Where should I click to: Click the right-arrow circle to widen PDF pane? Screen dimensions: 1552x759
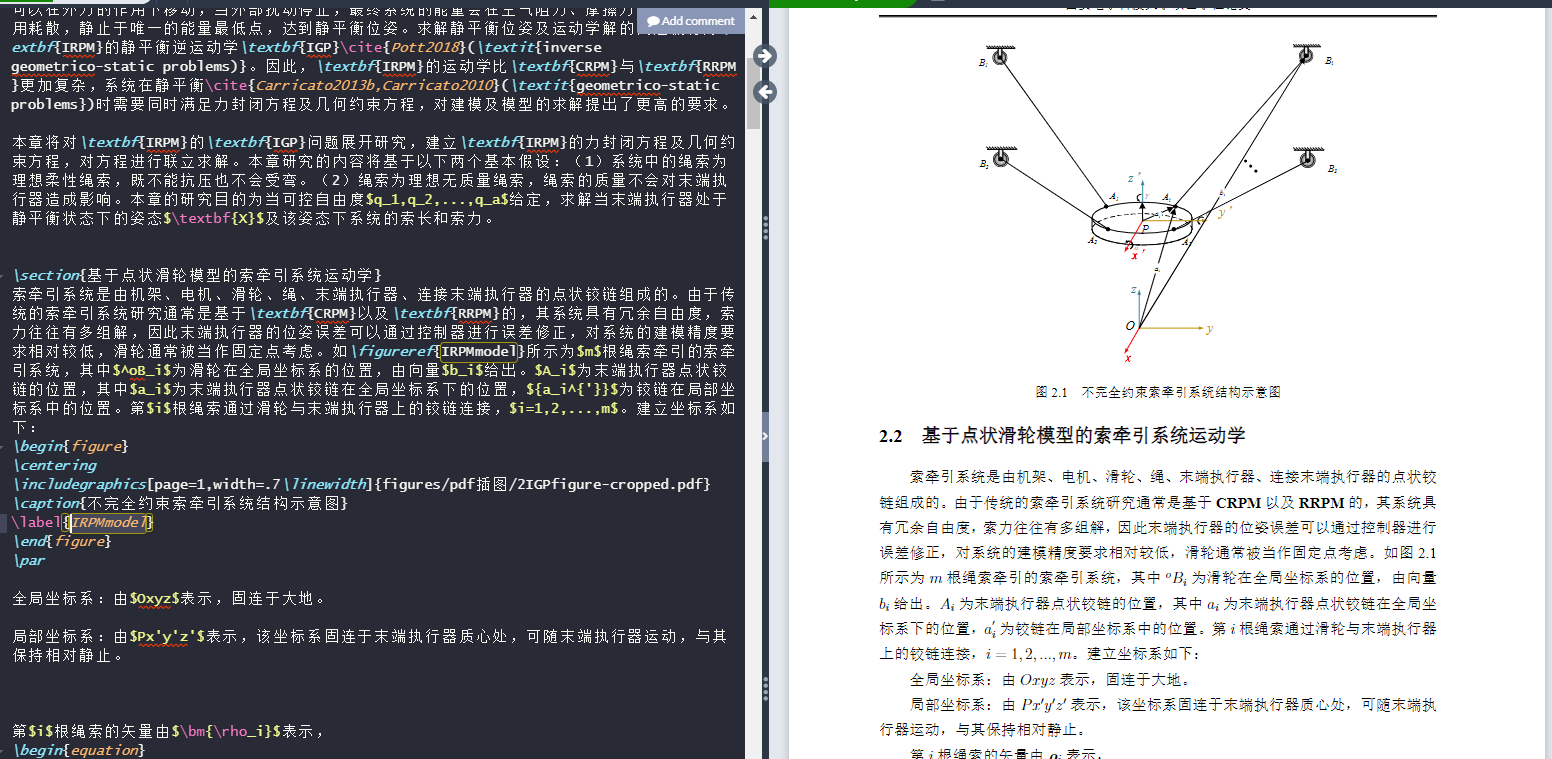(x=763, y=56)
